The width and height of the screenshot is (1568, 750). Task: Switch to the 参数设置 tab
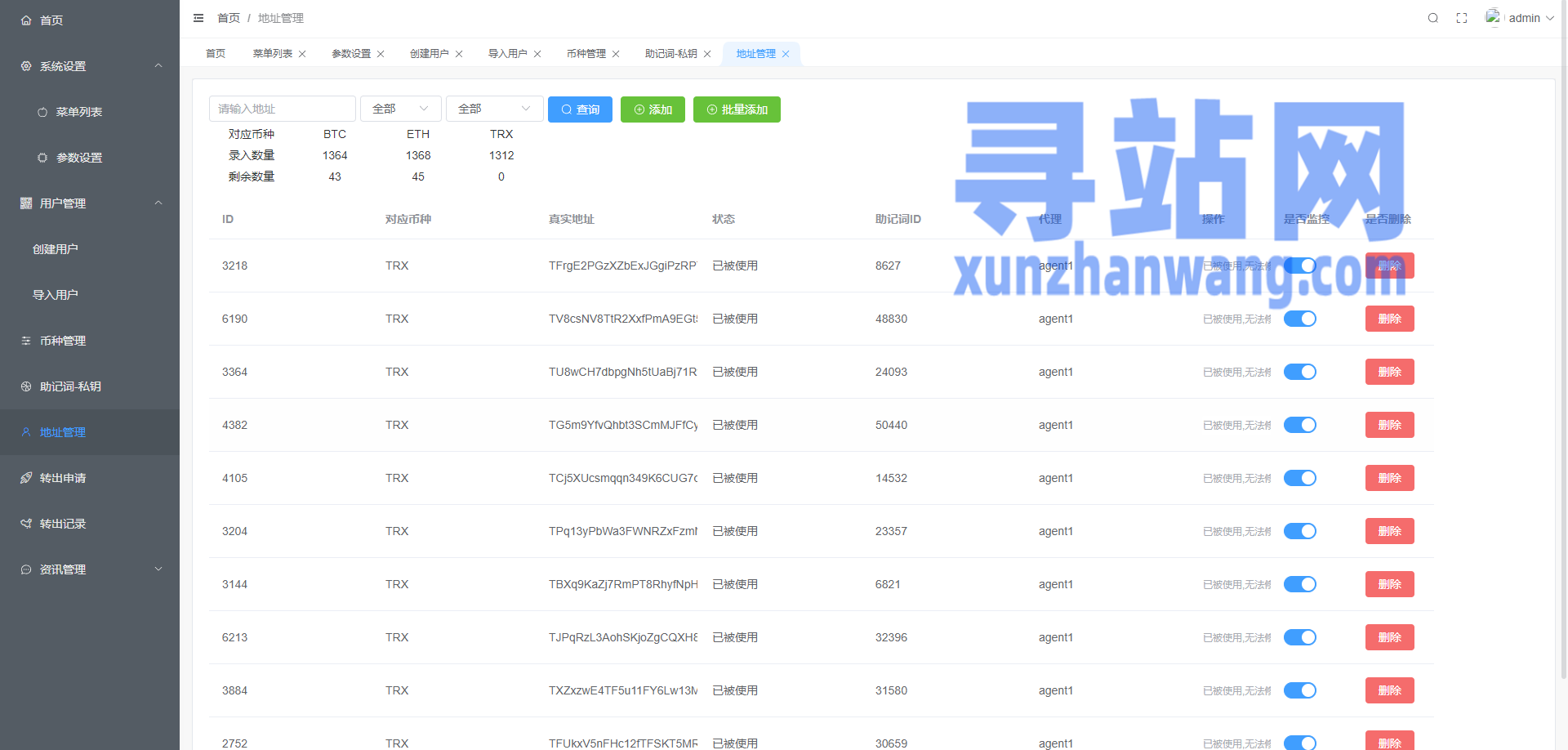351,54
